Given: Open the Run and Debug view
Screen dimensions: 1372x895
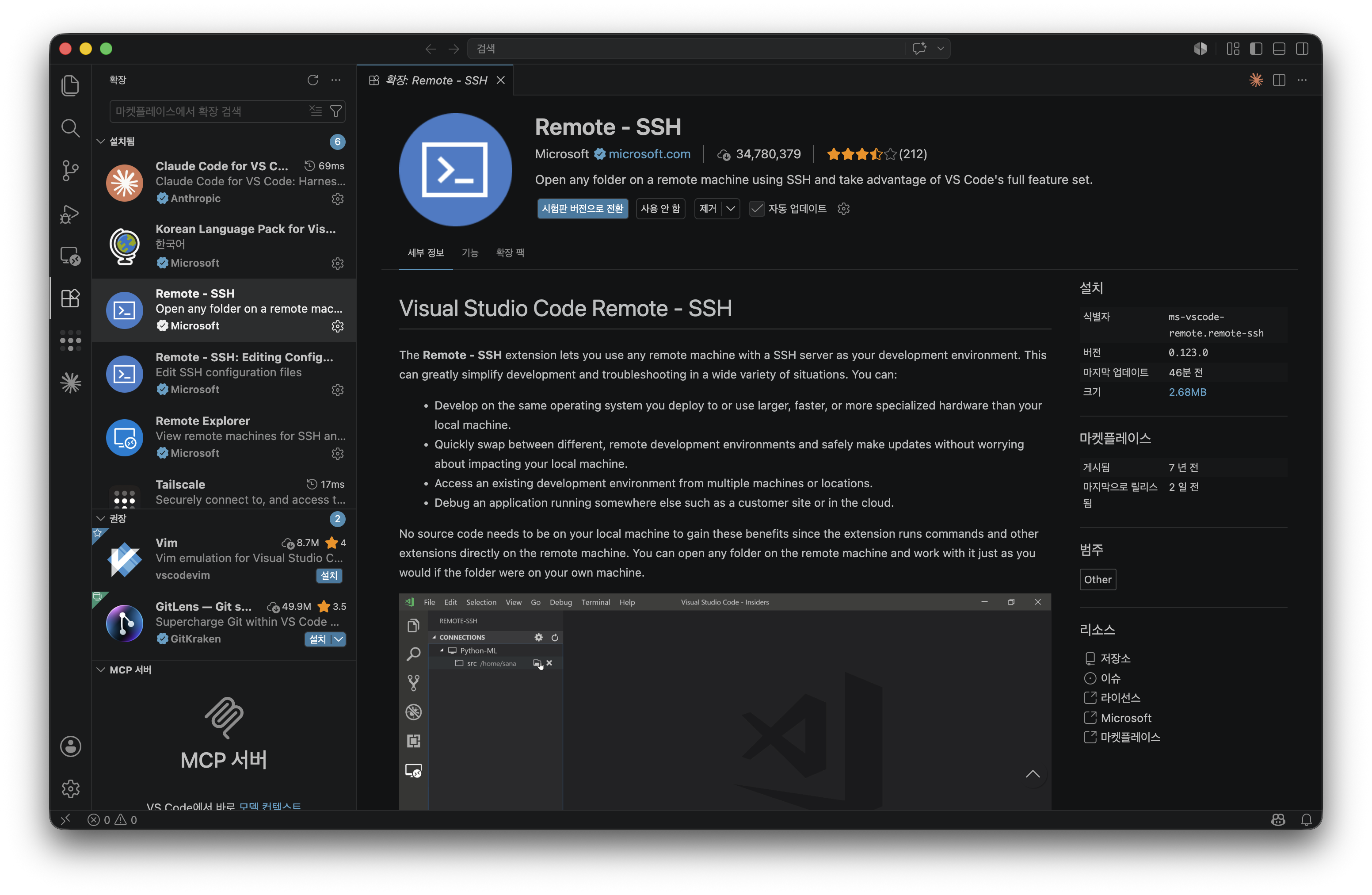Looking at the screenshot, I should 70,214.
